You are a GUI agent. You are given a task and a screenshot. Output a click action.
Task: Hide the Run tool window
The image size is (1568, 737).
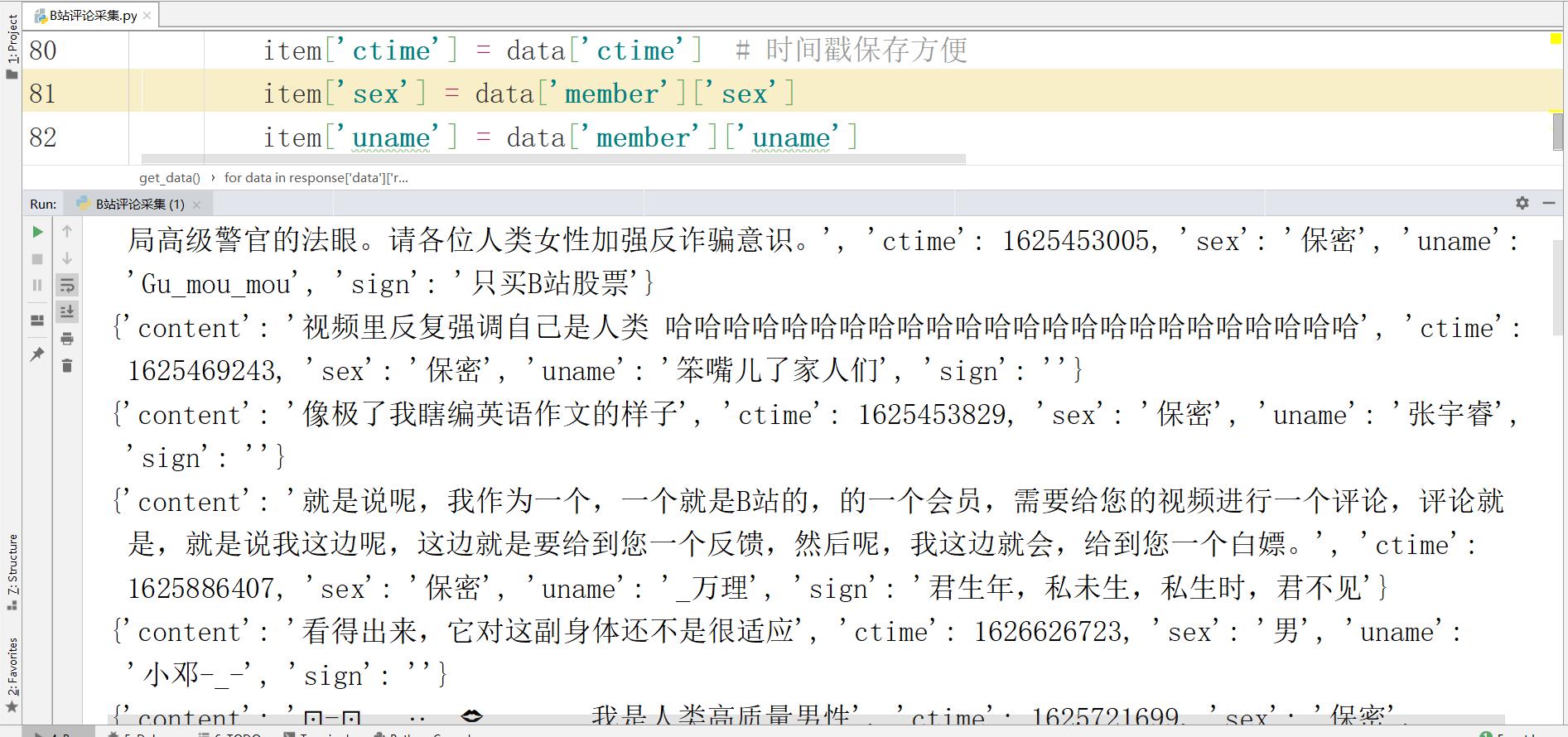(x=1549, y=203)
